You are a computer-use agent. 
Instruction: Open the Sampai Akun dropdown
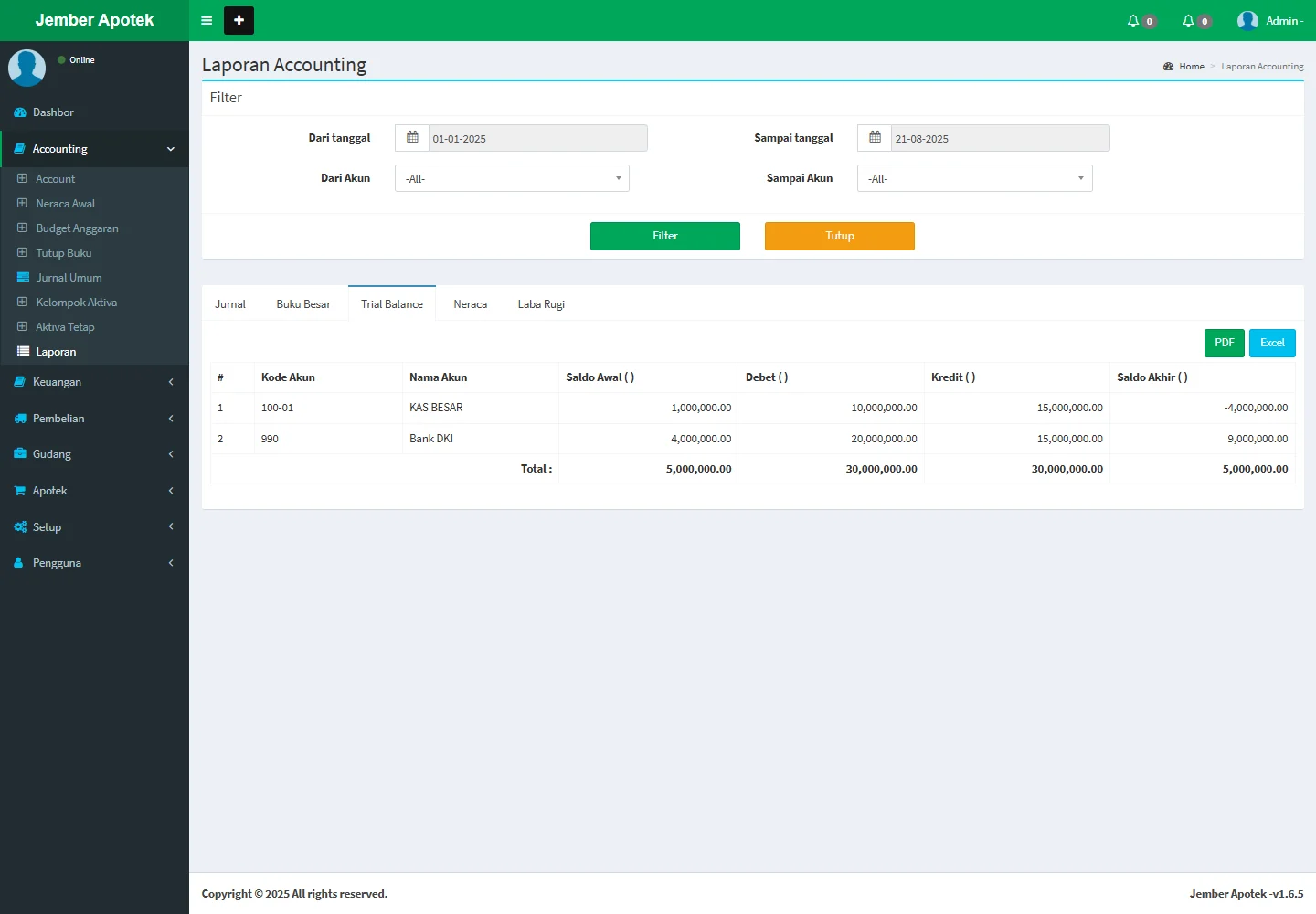pos(974,178)
